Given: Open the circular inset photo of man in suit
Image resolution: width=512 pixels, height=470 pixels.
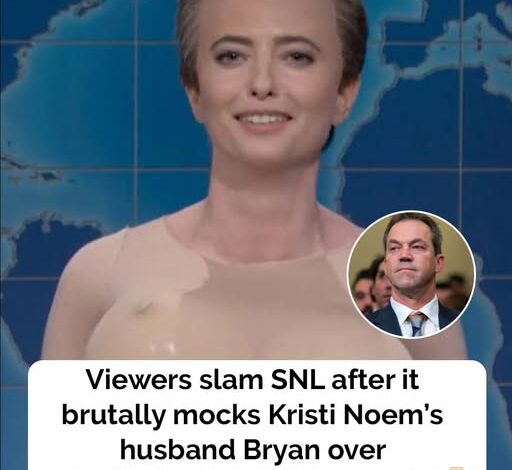Looking at the screenshot, I should [411, 275].
